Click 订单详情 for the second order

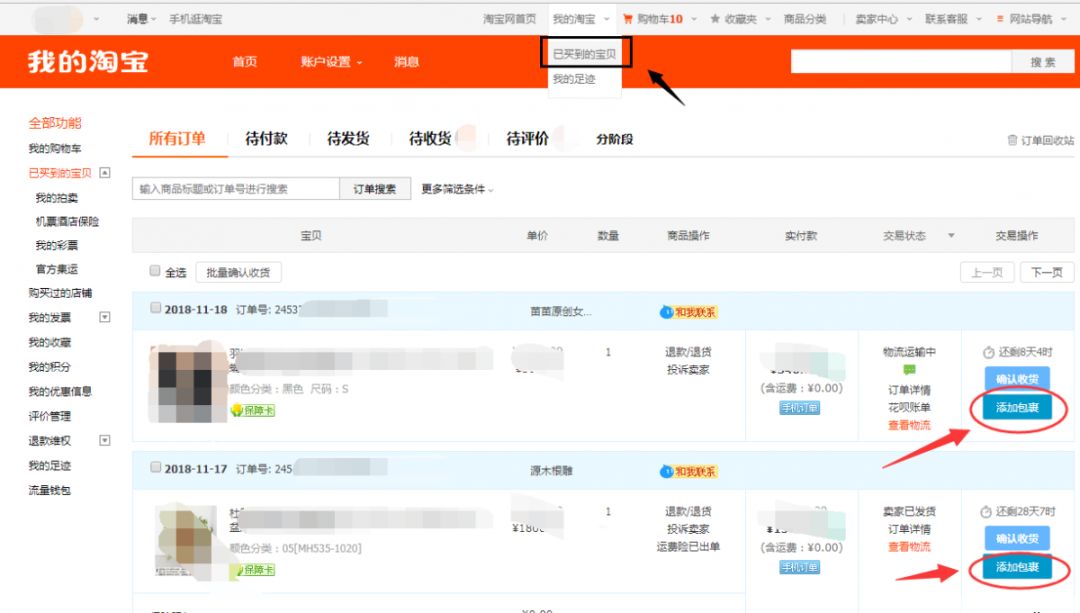pyautogui.click(x=909, y=529)
